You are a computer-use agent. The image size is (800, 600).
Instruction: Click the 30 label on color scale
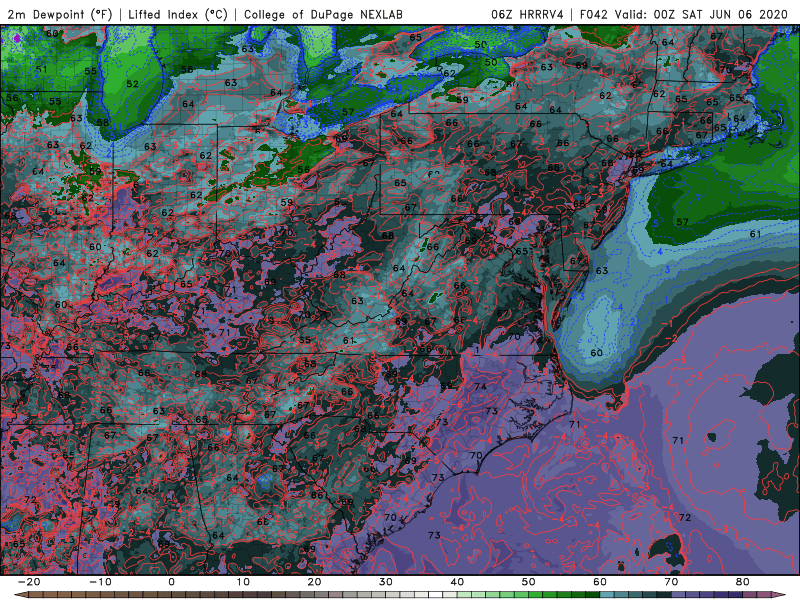click(x=386, y=582)
